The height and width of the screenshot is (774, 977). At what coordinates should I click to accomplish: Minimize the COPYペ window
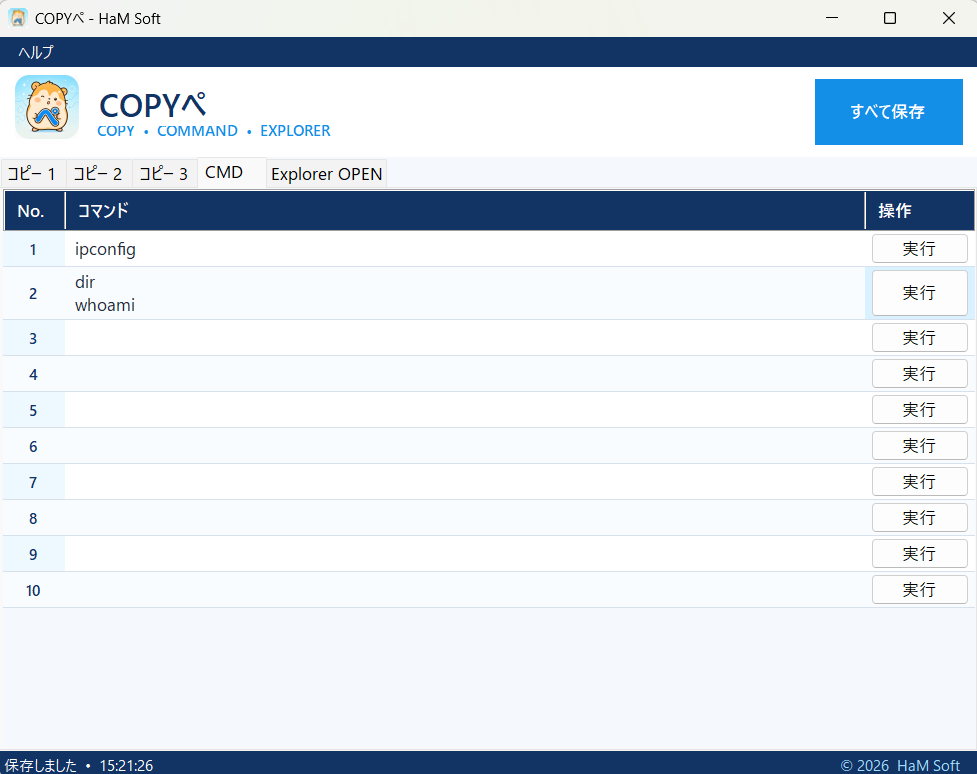[832, 18]
